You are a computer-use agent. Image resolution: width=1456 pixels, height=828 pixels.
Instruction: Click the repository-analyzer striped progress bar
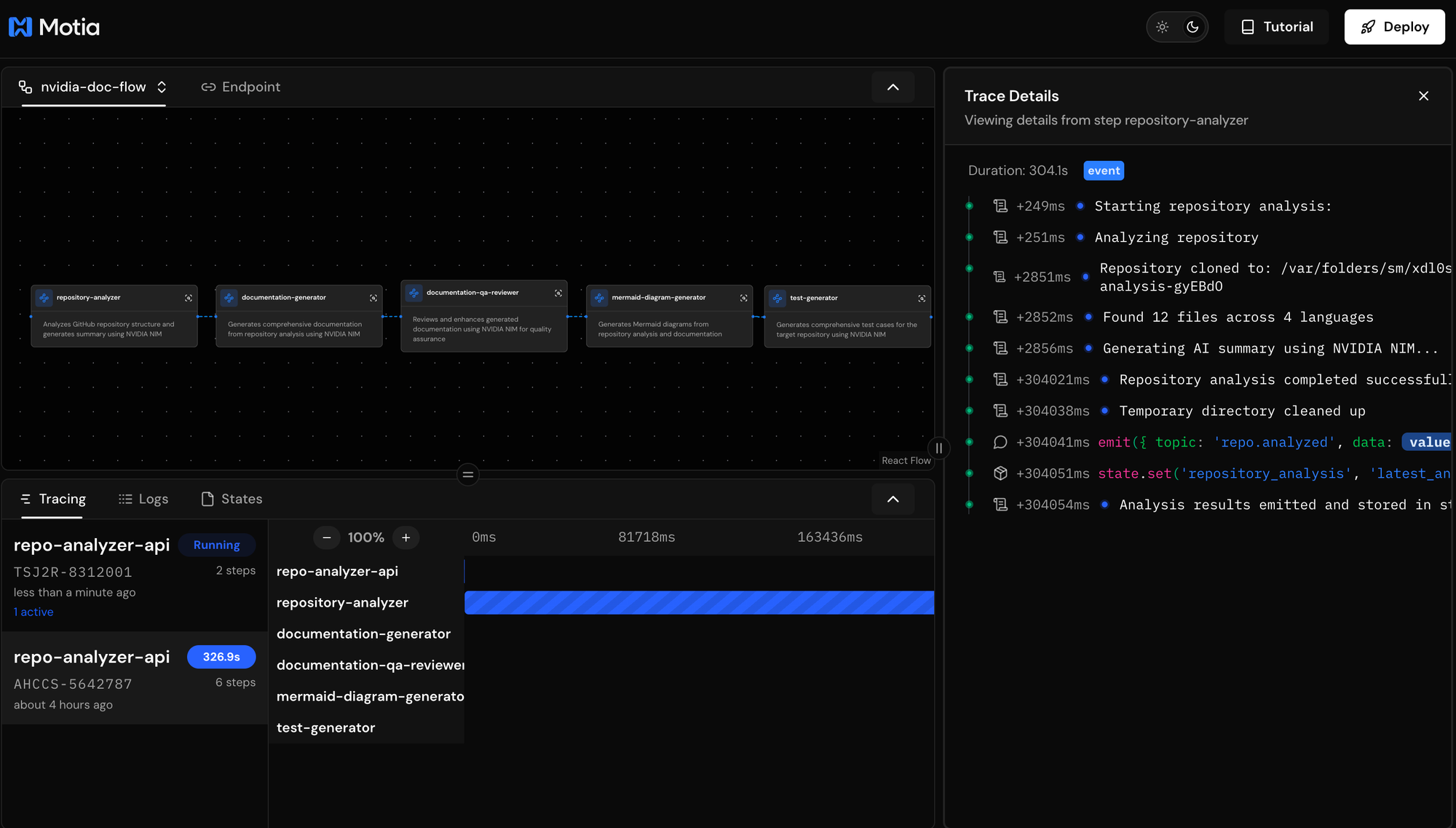tap(699, 603)
